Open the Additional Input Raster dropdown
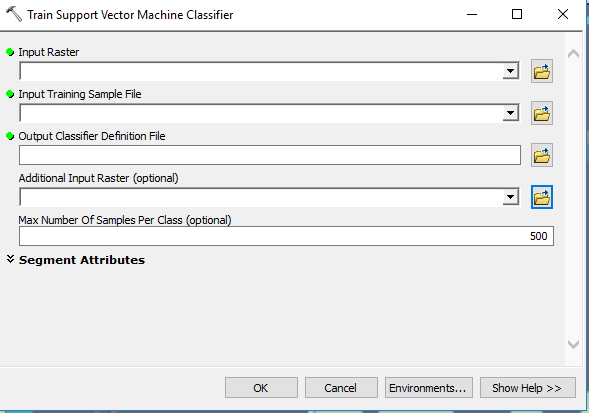589x413 pixels. (510, 197)
